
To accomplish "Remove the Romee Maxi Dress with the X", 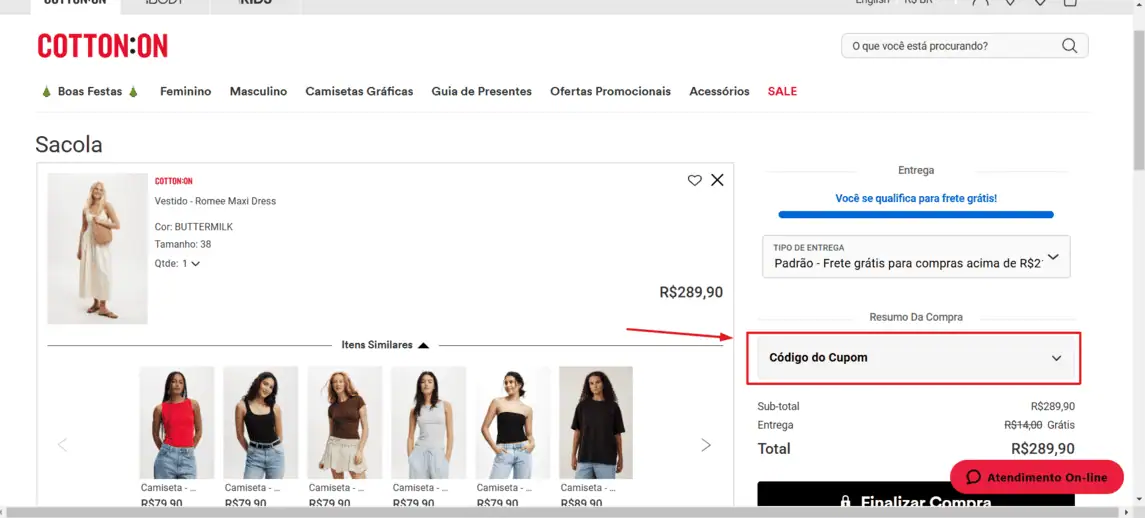I will [717, 180].
